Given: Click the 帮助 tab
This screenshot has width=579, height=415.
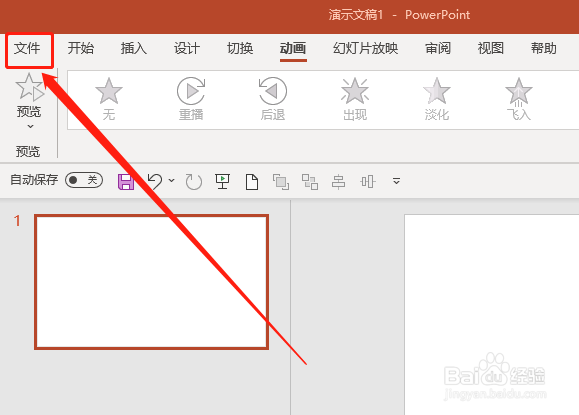Looking at the screenshot, I should [x=544, y=49].
